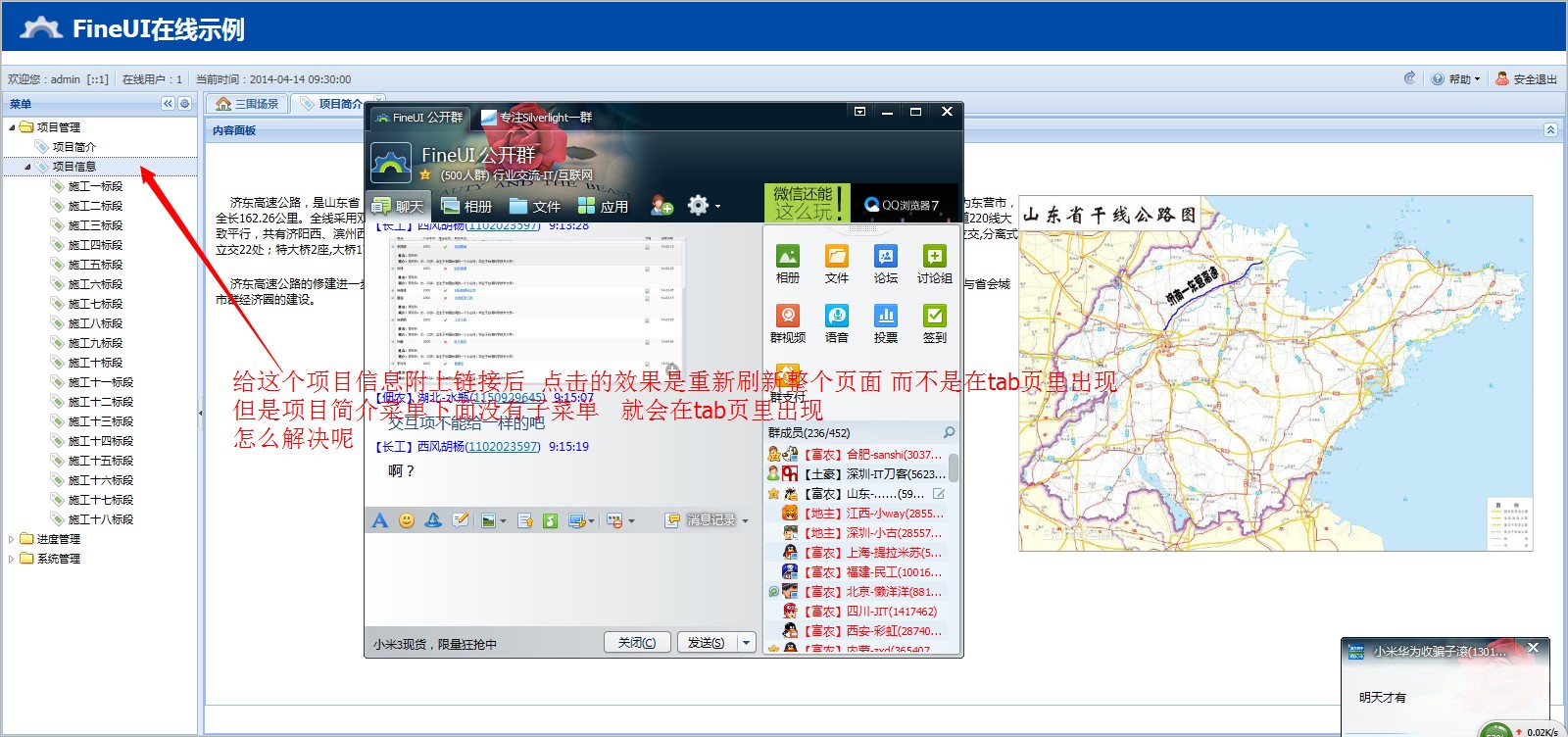Click the 关闭(C) button
This screenshot has width=1568, height=737.
[x=637, y=643]
